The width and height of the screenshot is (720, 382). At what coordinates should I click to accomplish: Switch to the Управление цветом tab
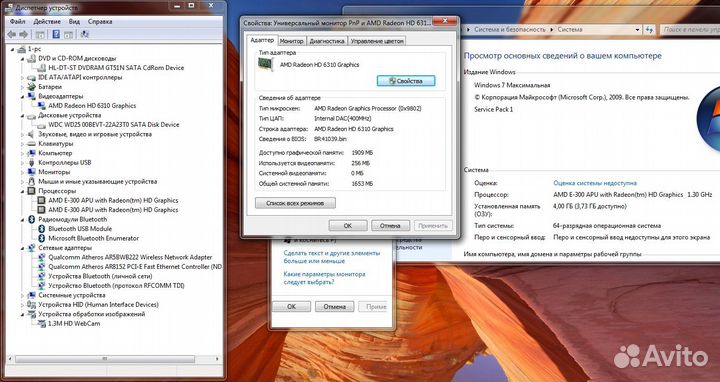pos(377,41)
